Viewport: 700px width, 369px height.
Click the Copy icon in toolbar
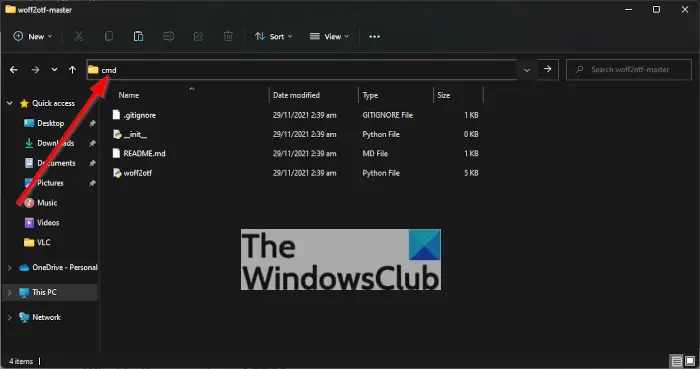pyautogui.click(x=108, y=37)
